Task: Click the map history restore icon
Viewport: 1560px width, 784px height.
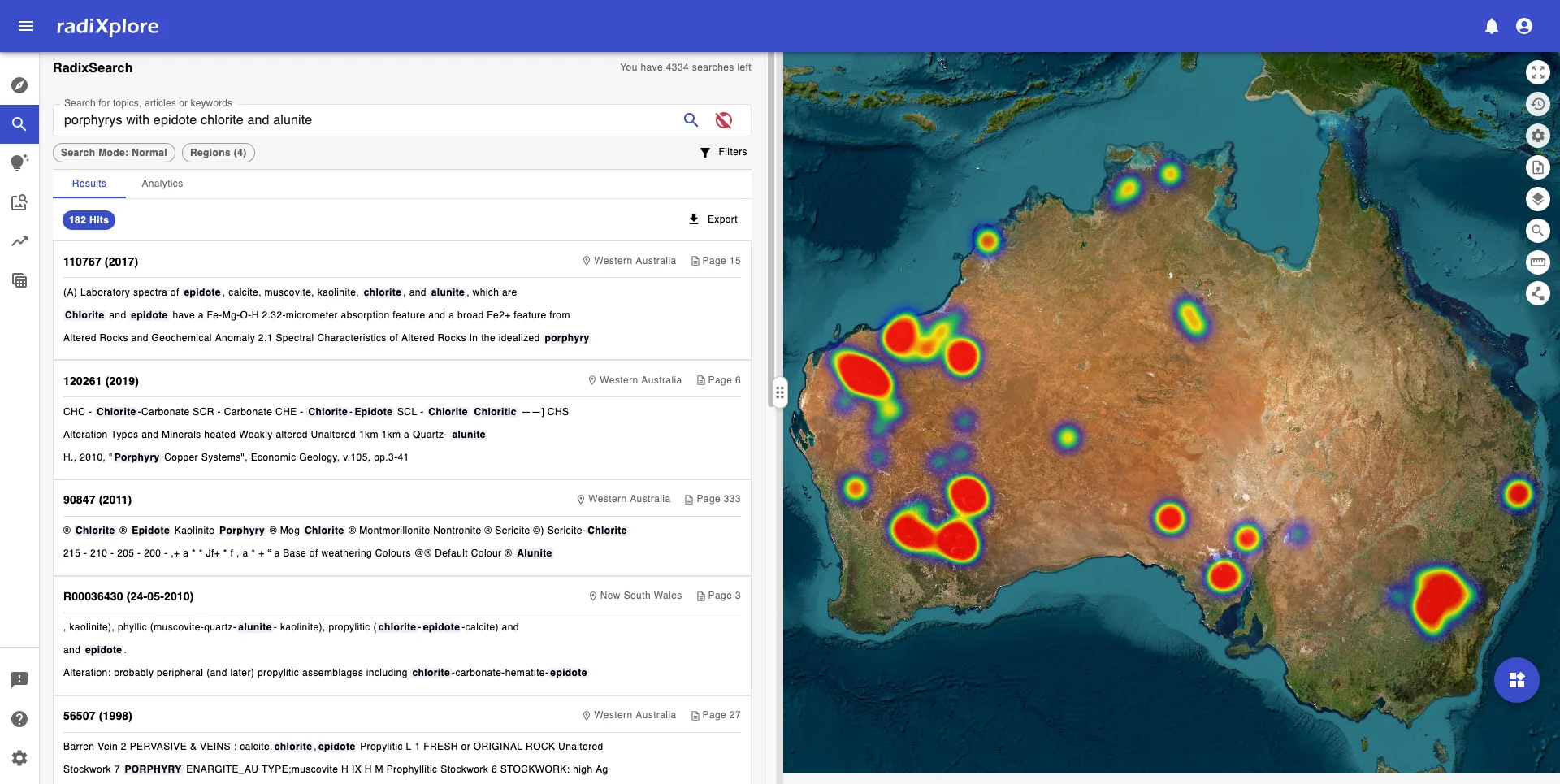Action: point(1537,104)
